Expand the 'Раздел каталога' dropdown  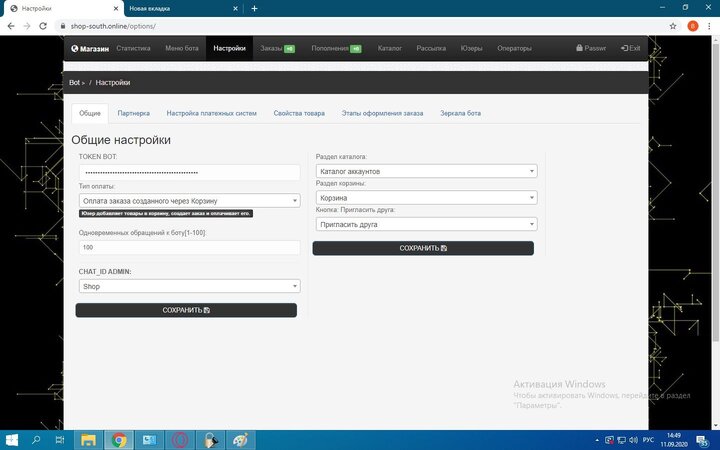(x=425, y=171)
